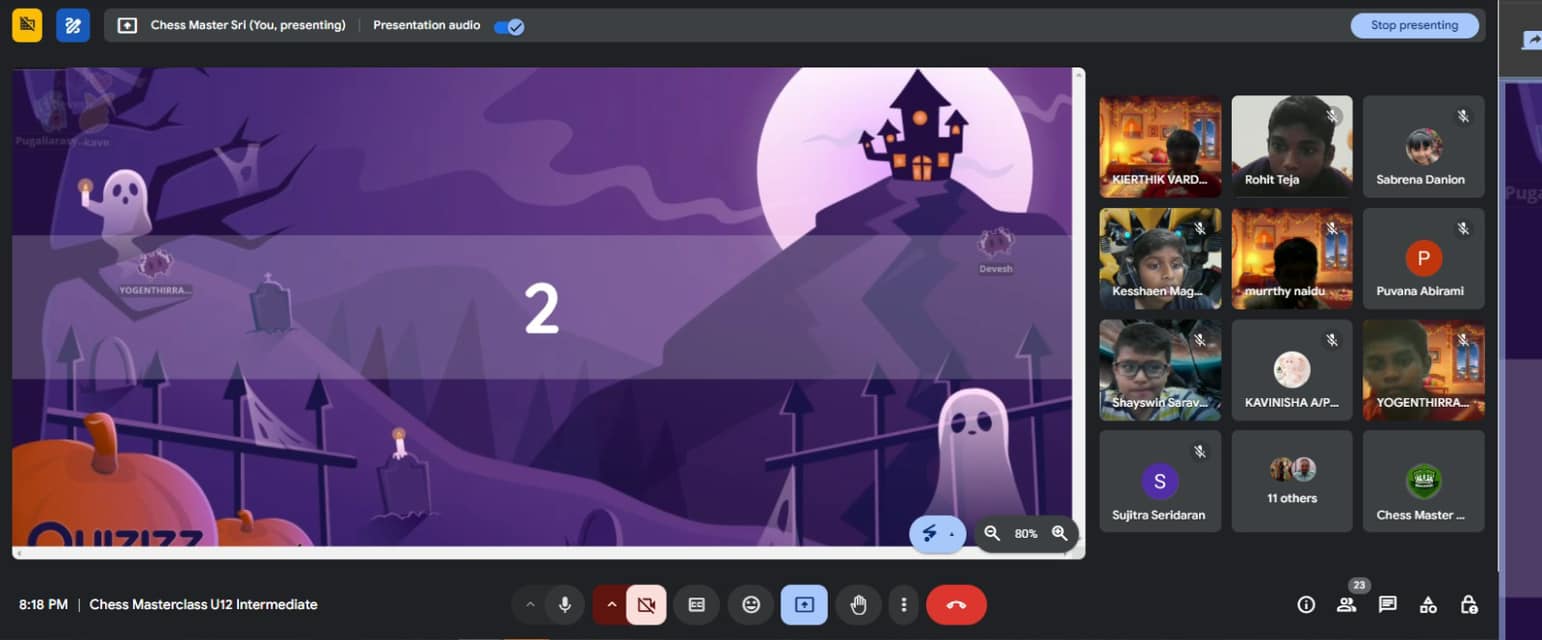Click the Stop presenting button
This screenshot has height=640, width=1542.
pyautogui.click(x=1414, y=25)
